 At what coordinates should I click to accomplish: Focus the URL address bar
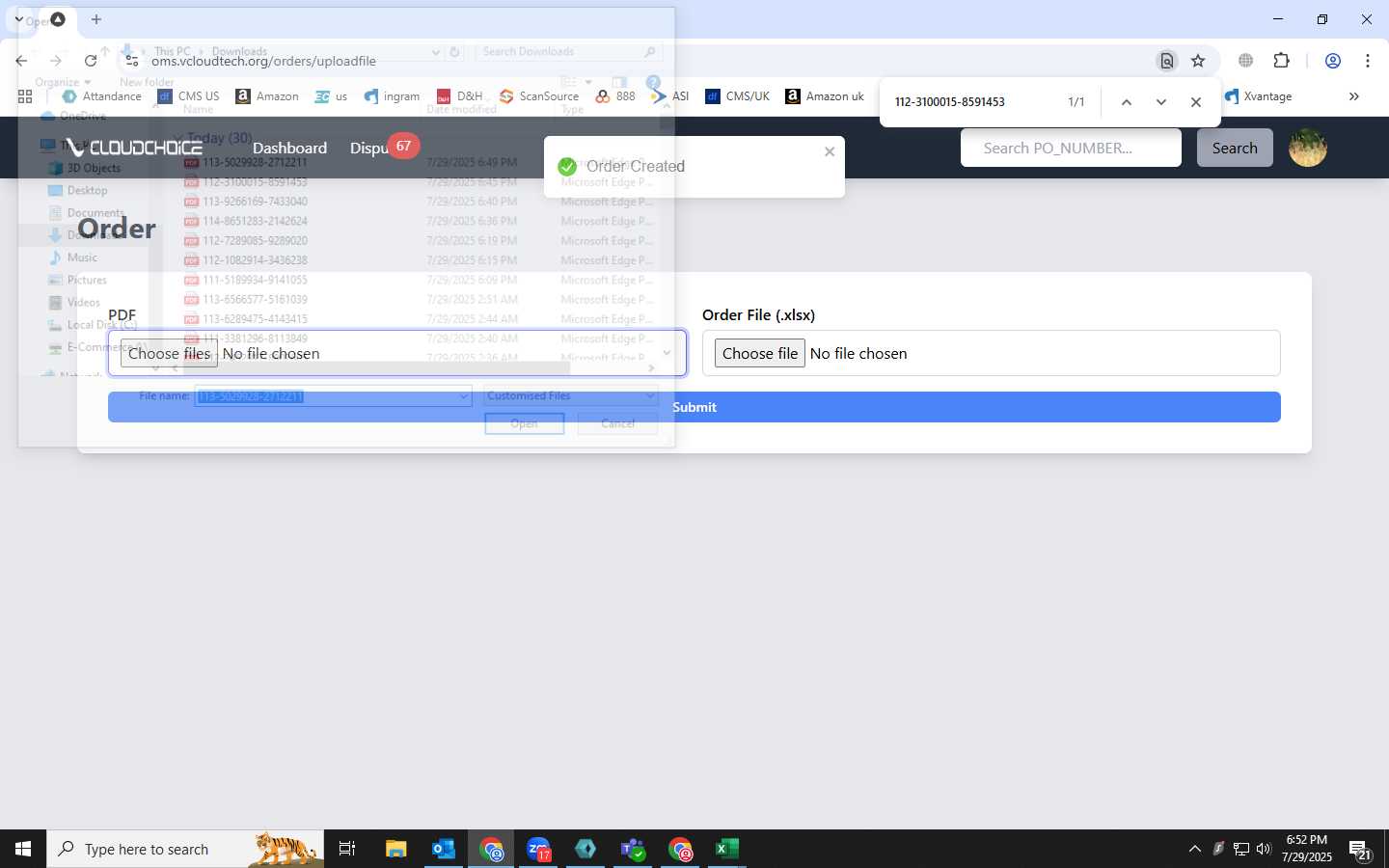point(637,61)
